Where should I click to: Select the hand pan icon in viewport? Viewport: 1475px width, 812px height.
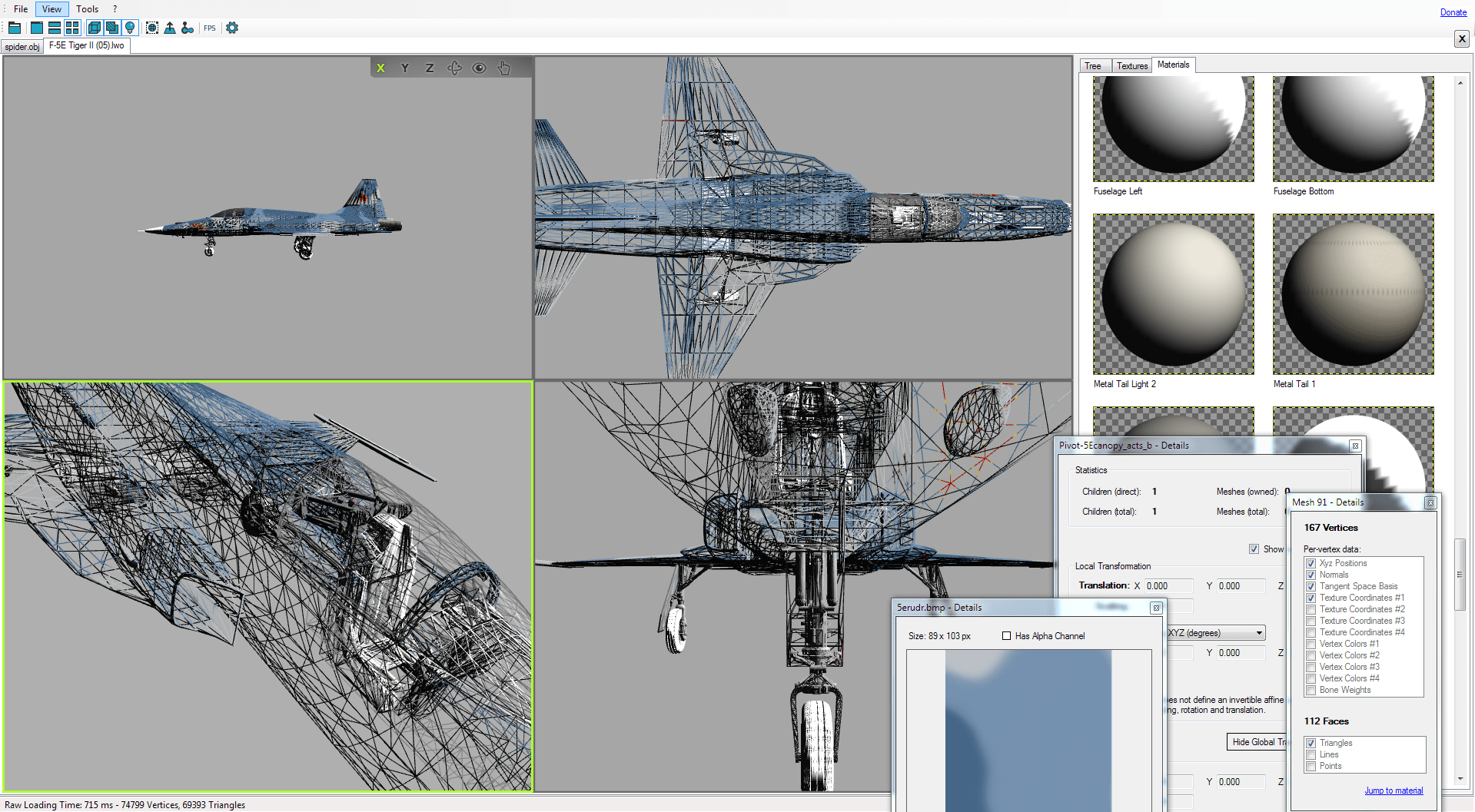click(504, 68)
